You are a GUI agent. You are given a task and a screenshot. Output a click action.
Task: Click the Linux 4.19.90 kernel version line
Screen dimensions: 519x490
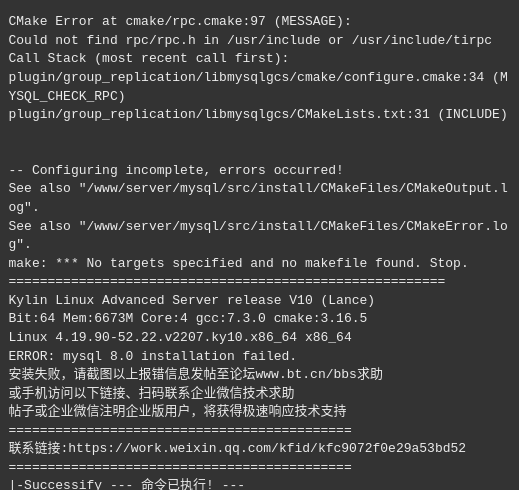pyautogui.click(x=180, y=337)
